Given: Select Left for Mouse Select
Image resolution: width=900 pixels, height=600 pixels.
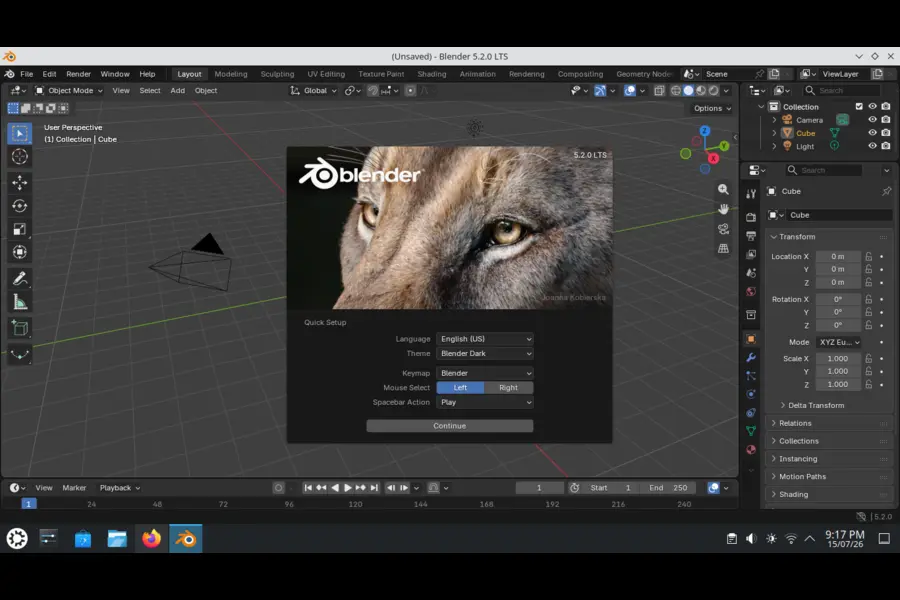Looking at the screenshot, I should pos(460,388).
